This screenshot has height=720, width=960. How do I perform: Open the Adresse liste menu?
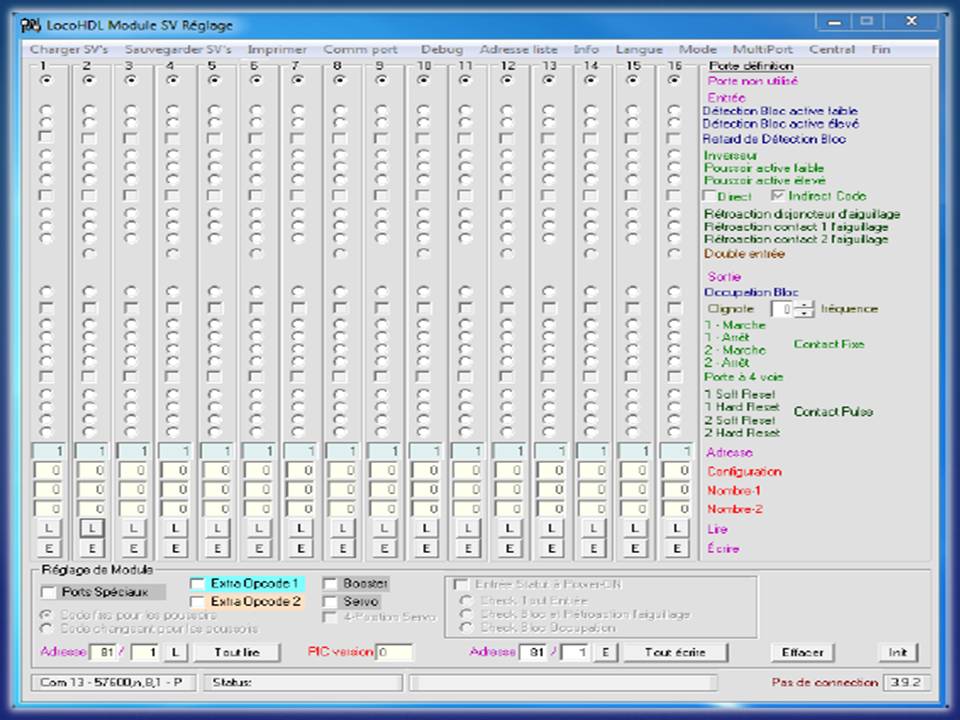pos(518,50)
